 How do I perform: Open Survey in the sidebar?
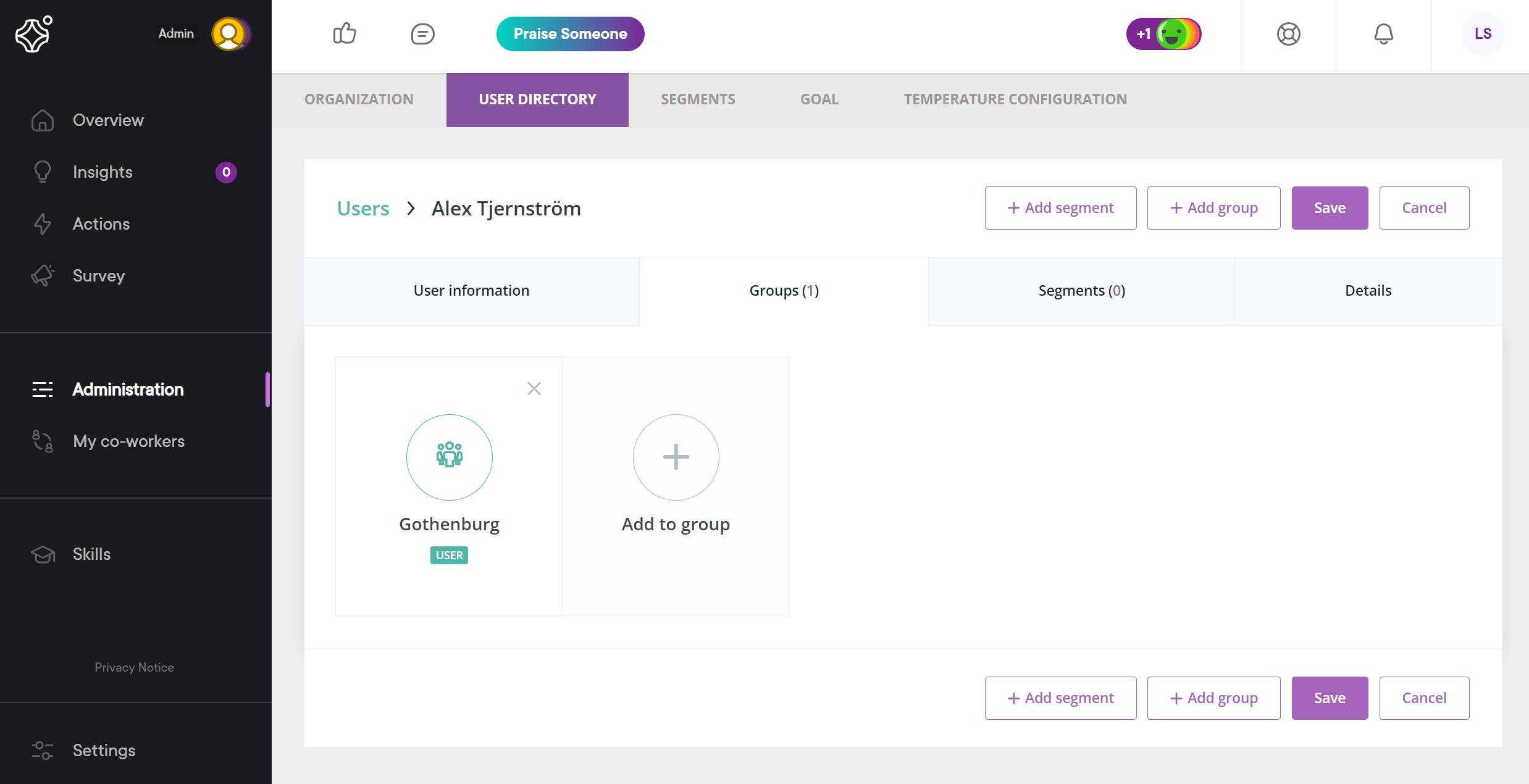99,276
